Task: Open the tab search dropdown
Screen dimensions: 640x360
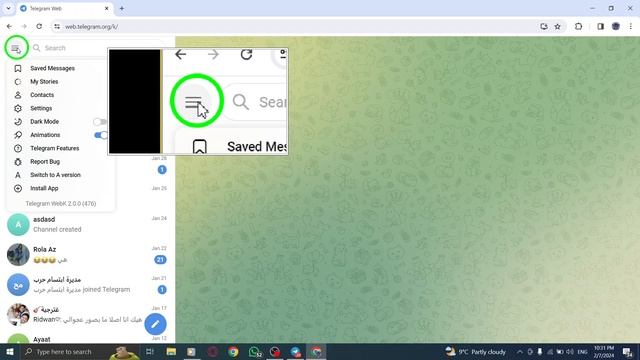Action: [x=8, y=8]
